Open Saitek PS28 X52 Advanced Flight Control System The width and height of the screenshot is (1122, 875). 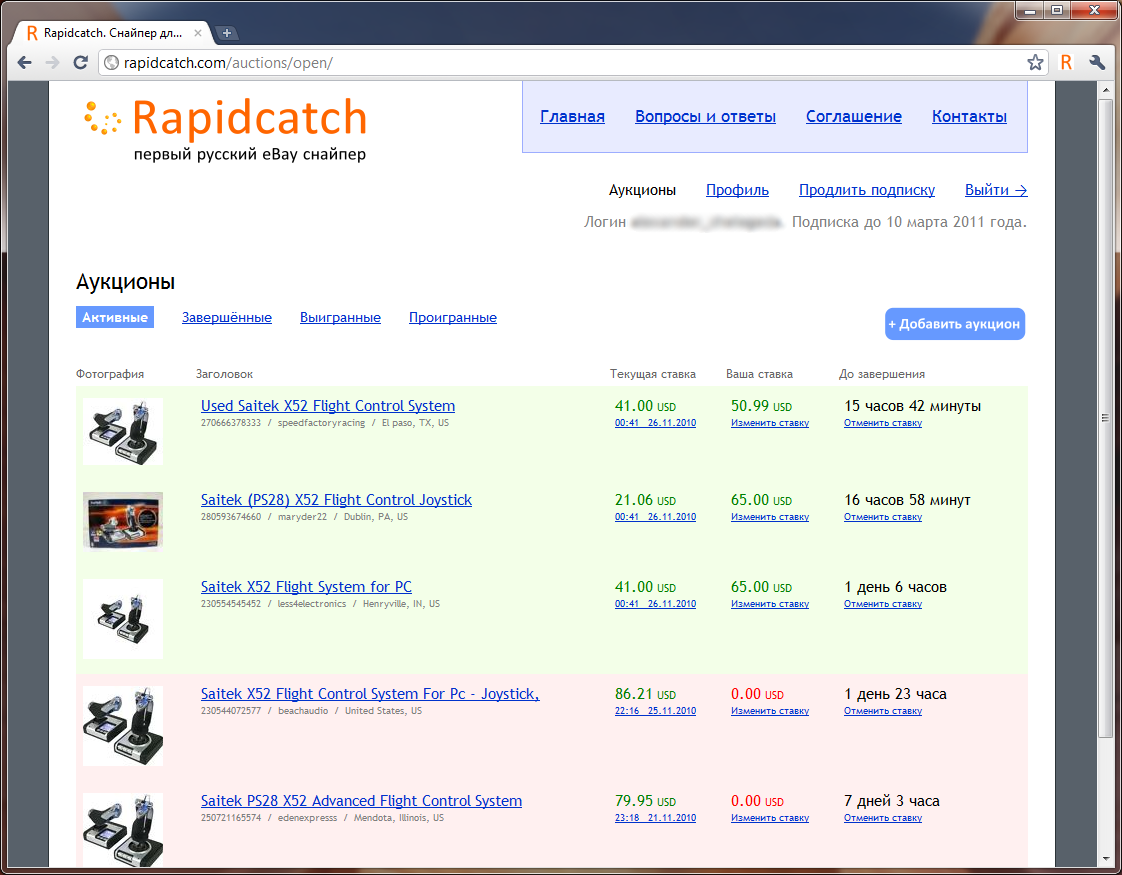(361, 801)
